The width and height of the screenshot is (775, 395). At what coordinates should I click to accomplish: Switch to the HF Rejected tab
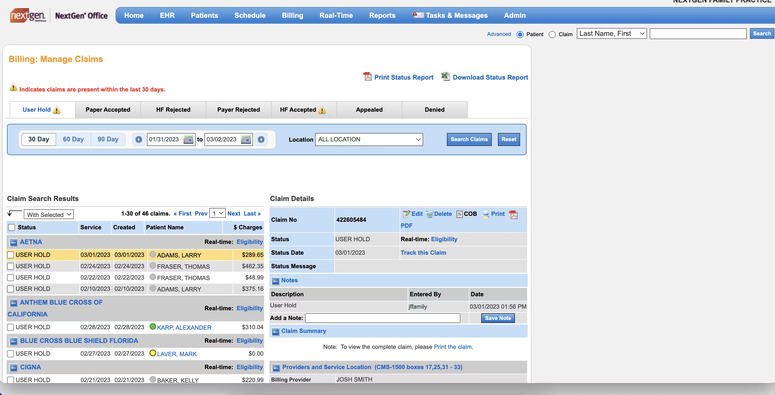tap(173, 110)
